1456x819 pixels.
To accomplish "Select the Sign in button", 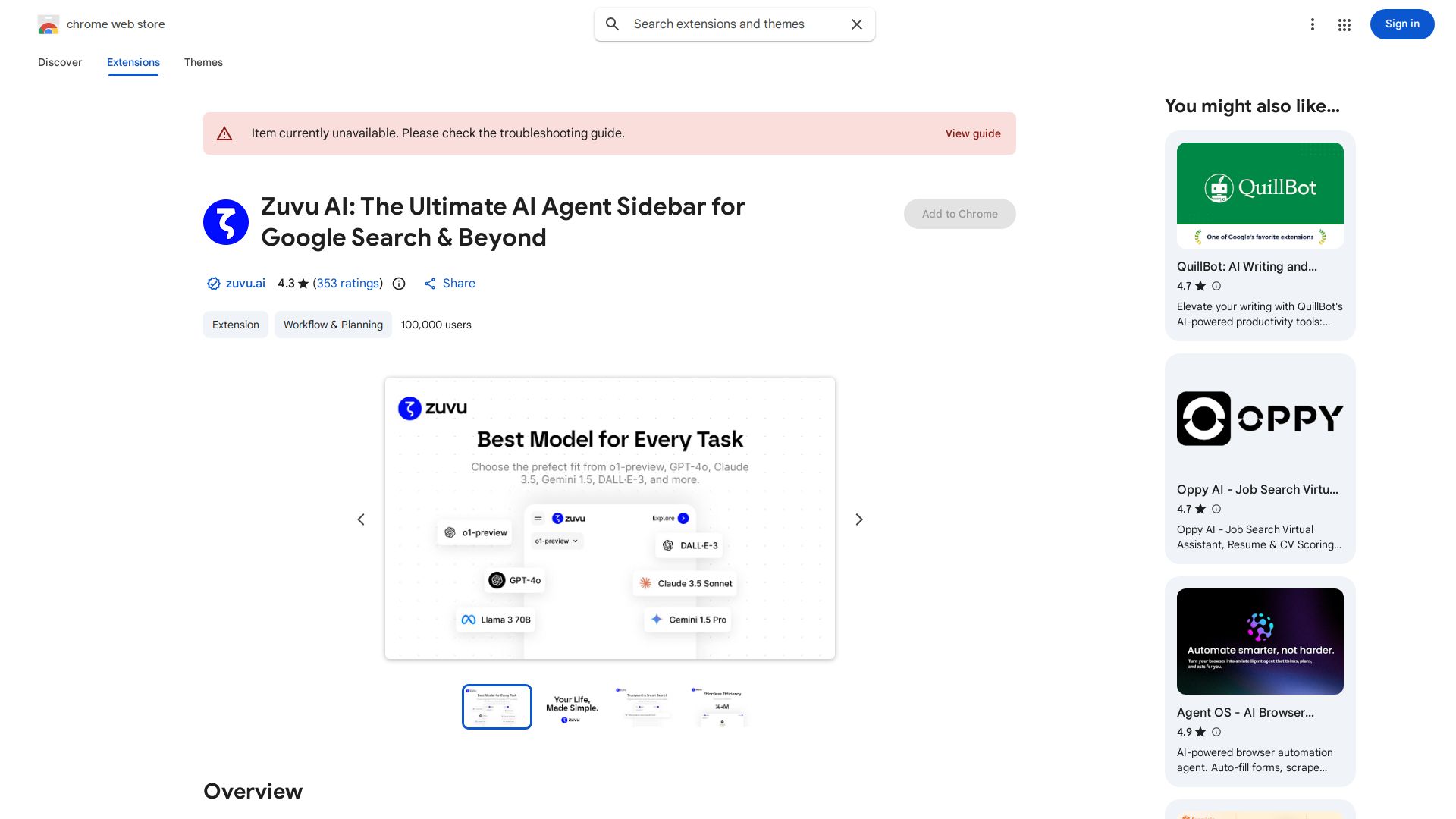I will [1401, 24].
